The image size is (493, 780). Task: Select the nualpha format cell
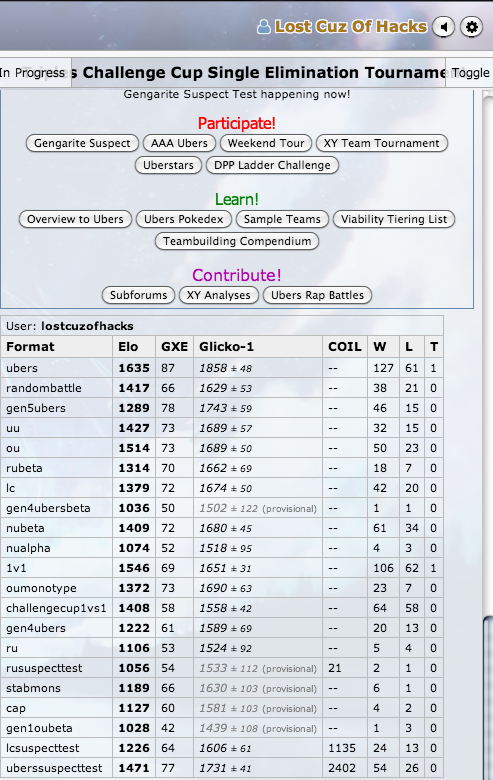[x=57, y=548]
